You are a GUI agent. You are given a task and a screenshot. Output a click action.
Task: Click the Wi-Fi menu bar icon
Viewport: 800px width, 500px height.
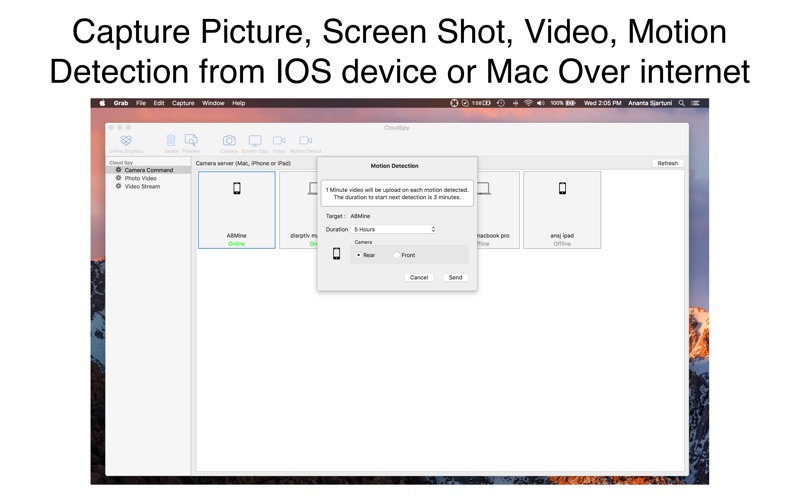528,103
